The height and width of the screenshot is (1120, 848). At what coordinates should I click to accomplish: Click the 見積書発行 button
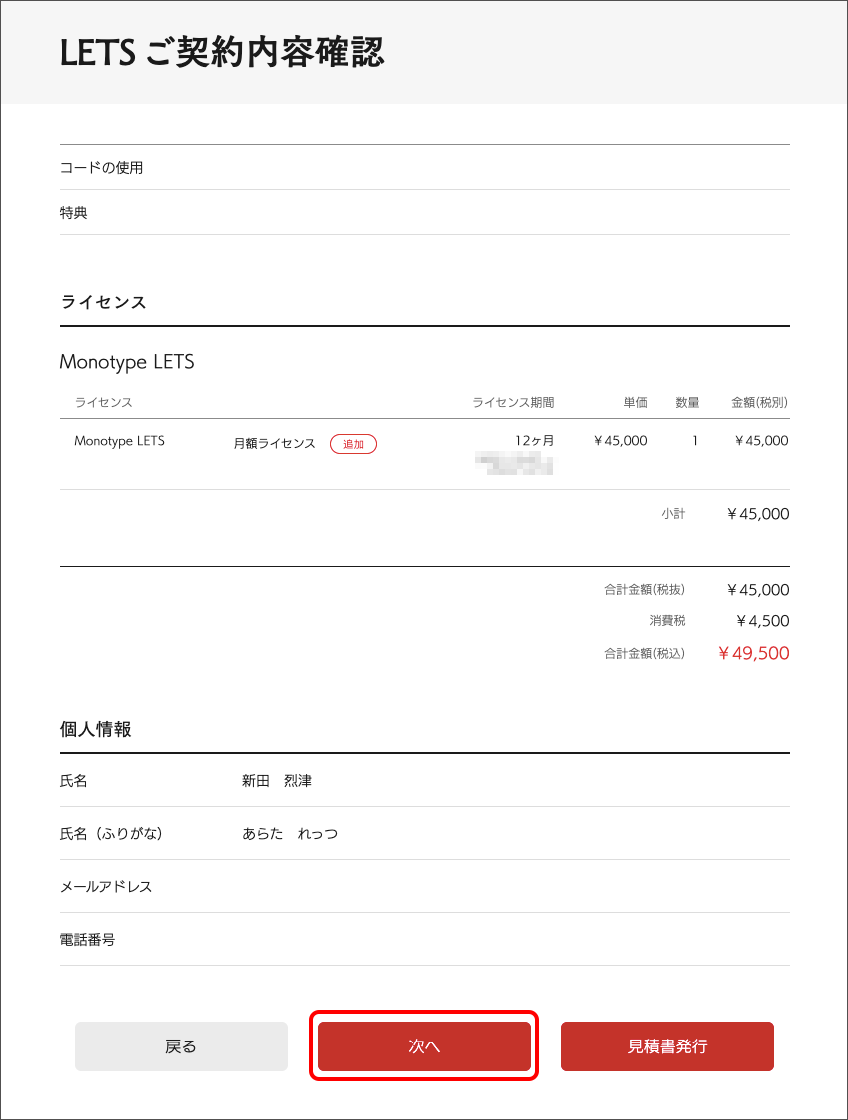click(x=667, y=1046)
